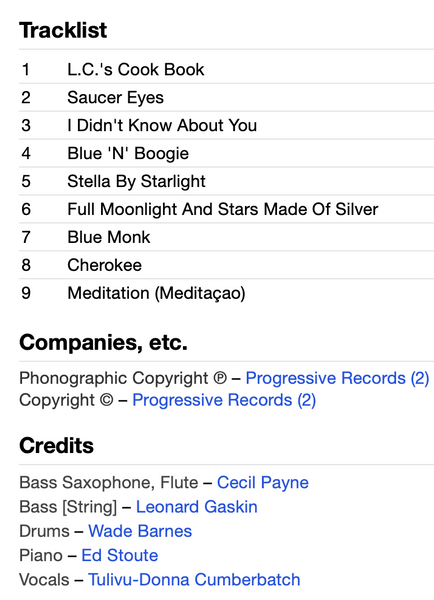Select track I Didn't Know About You
This screenshot has width=434, height=600.
pyautogui.click(x=162, y=125)
